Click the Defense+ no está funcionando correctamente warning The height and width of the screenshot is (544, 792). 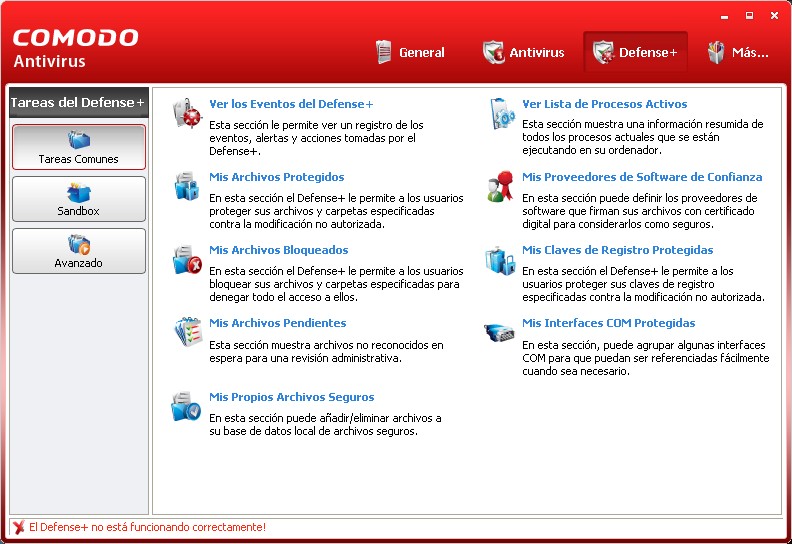tap(147, 527)
